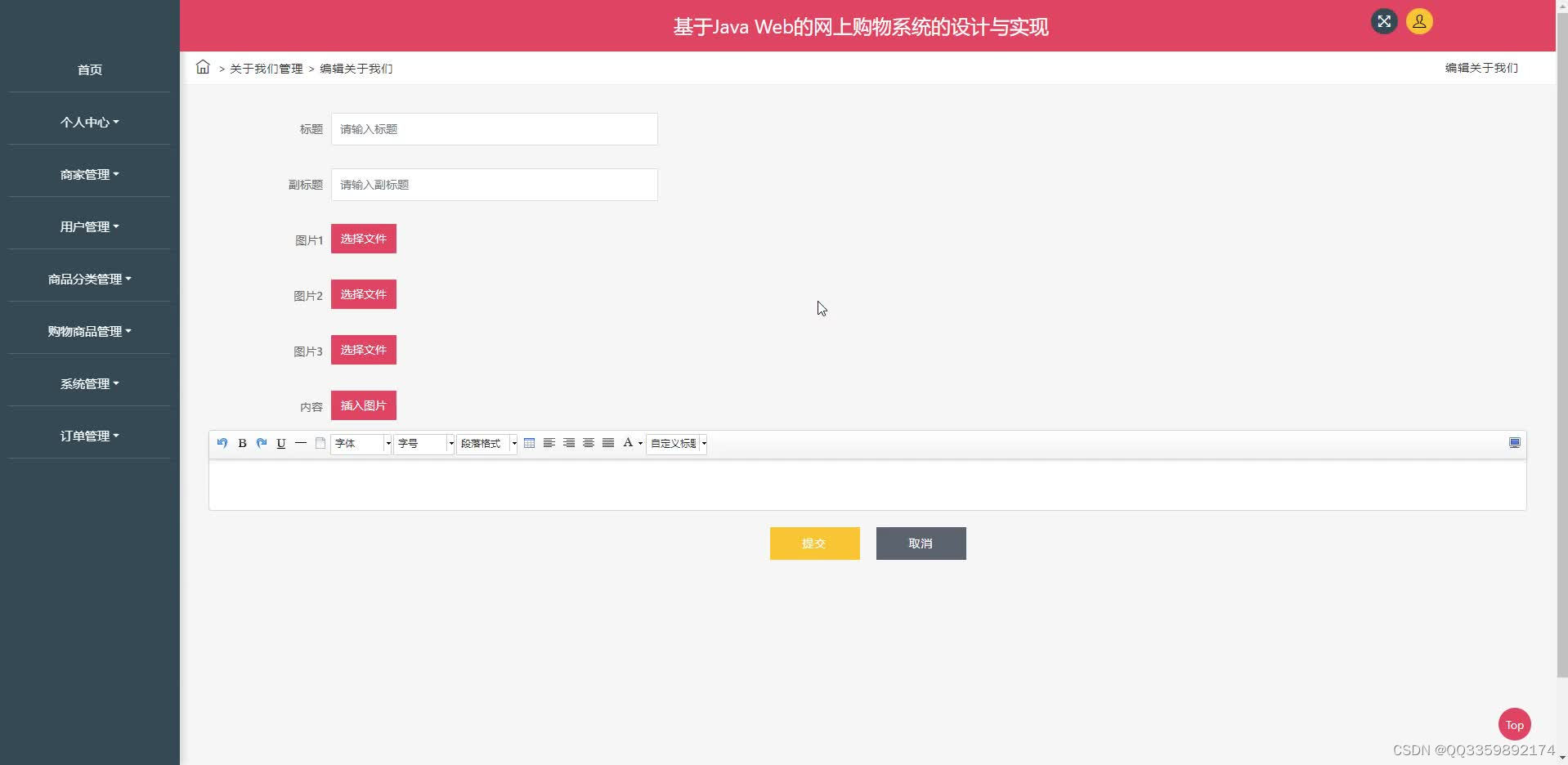Toggle underline formatting in the editor
Image resolution: width=1568 pixels, height=765 pixels.
[281, 443]
